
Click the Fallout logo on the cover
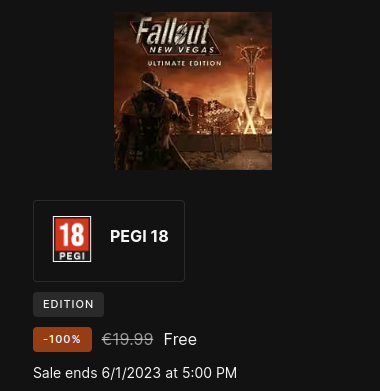coord(173,32)
